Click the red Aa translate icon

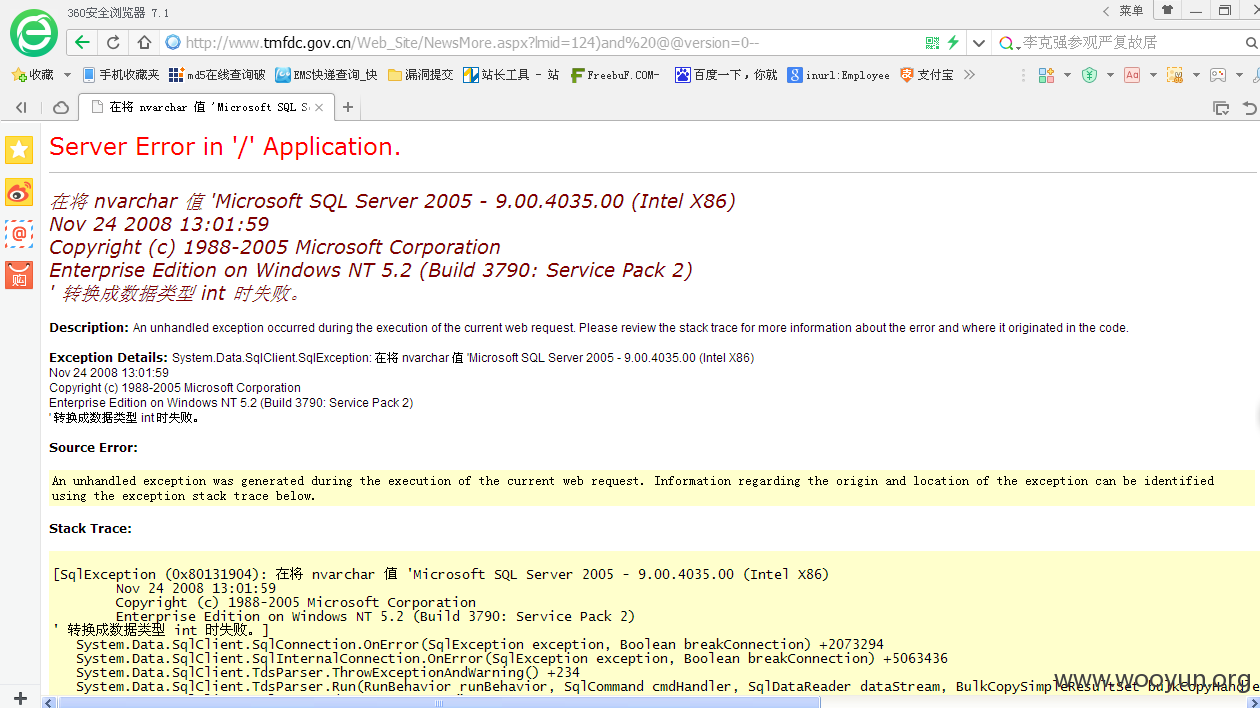(x=1132, y=75)
